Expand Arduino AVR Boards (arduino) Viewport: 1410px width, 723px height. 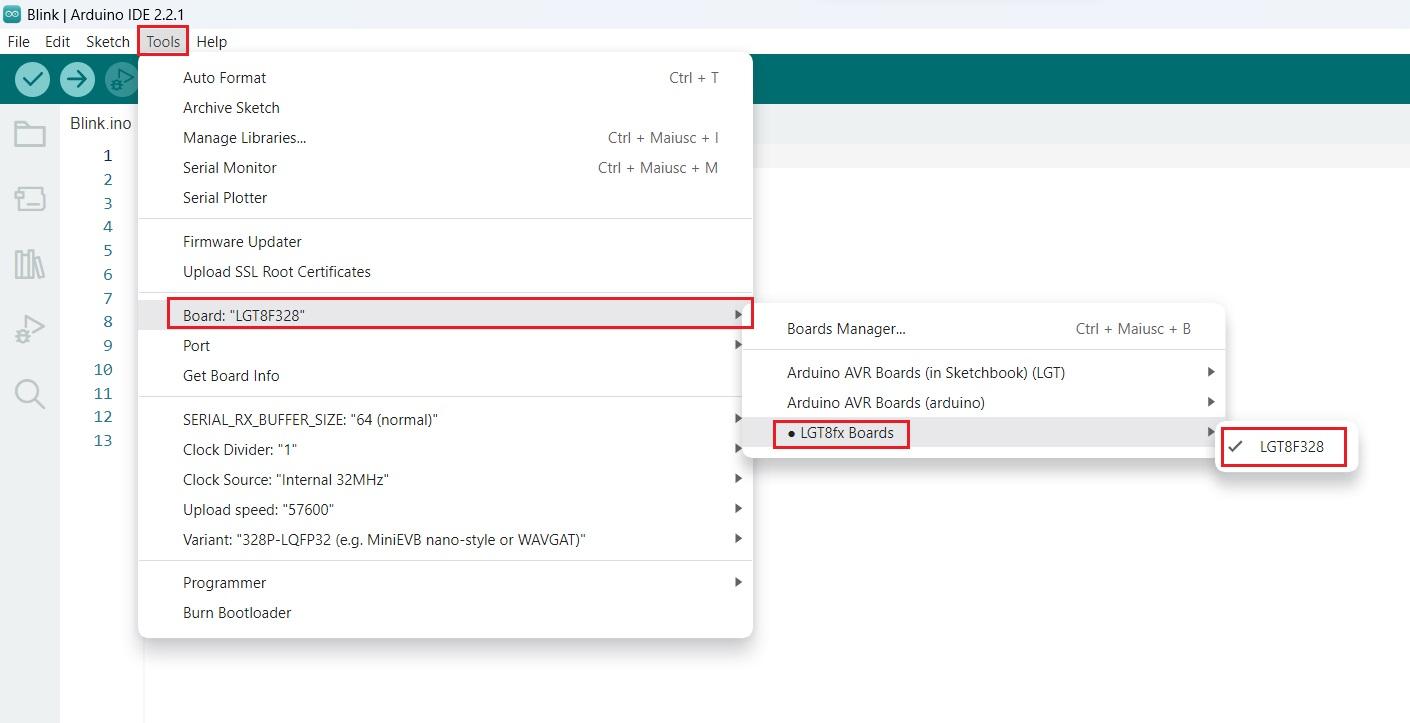pyautogui.click(x=983, y=403)
